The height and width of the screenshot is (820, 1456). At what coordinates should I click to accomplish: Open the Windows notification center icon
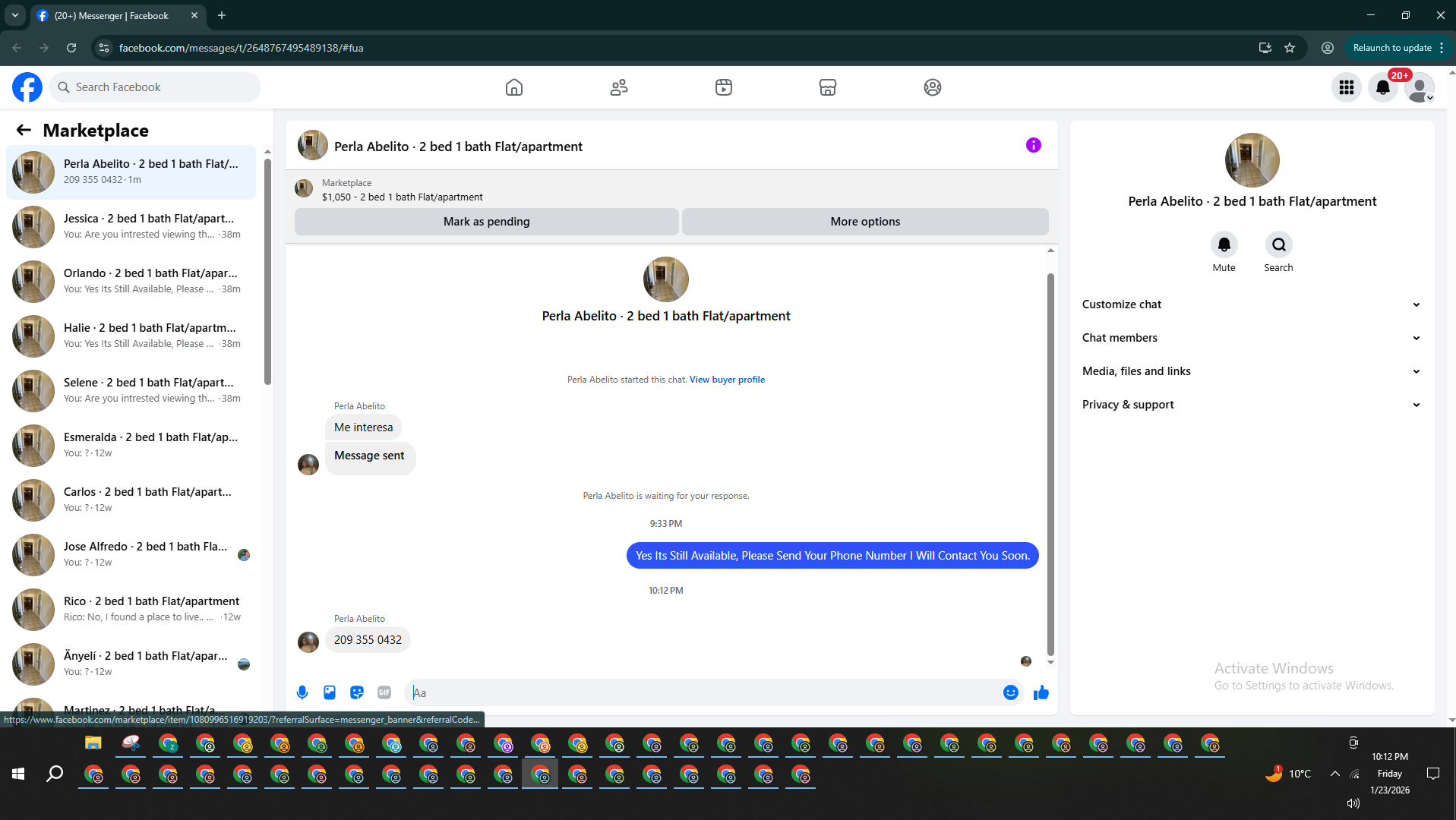coord(1433,774)
